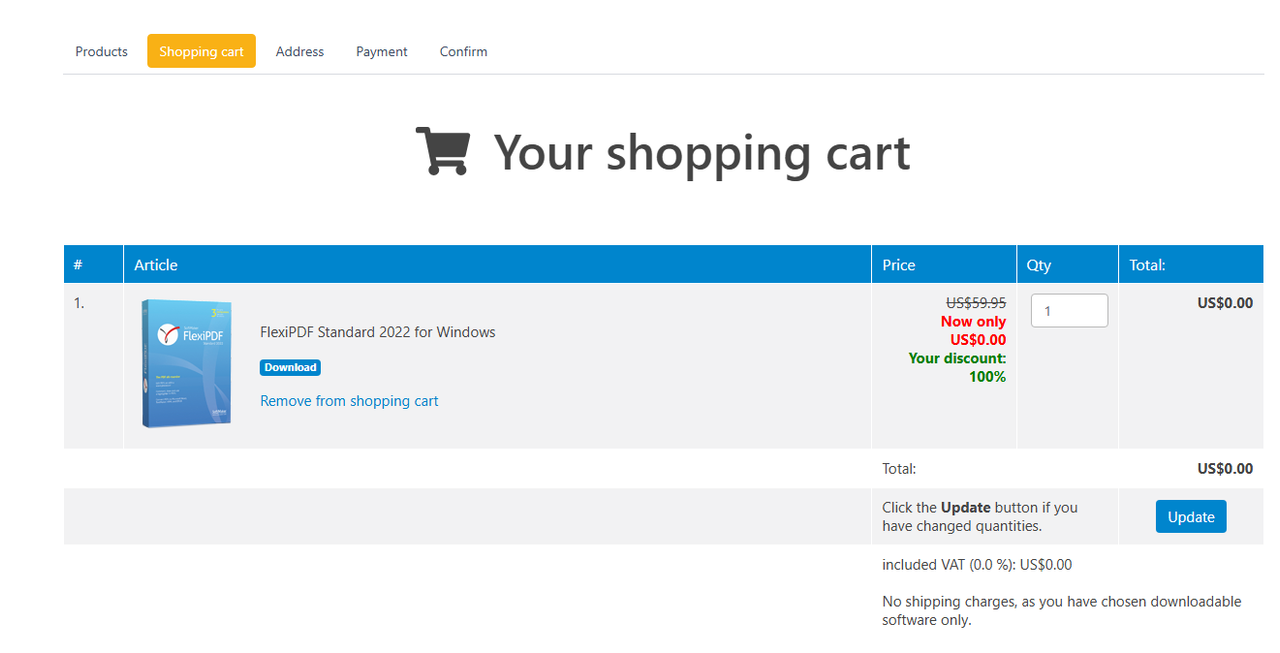Click the shopping cart icon beside heading
1280x653 pixels.
(443, 151)
